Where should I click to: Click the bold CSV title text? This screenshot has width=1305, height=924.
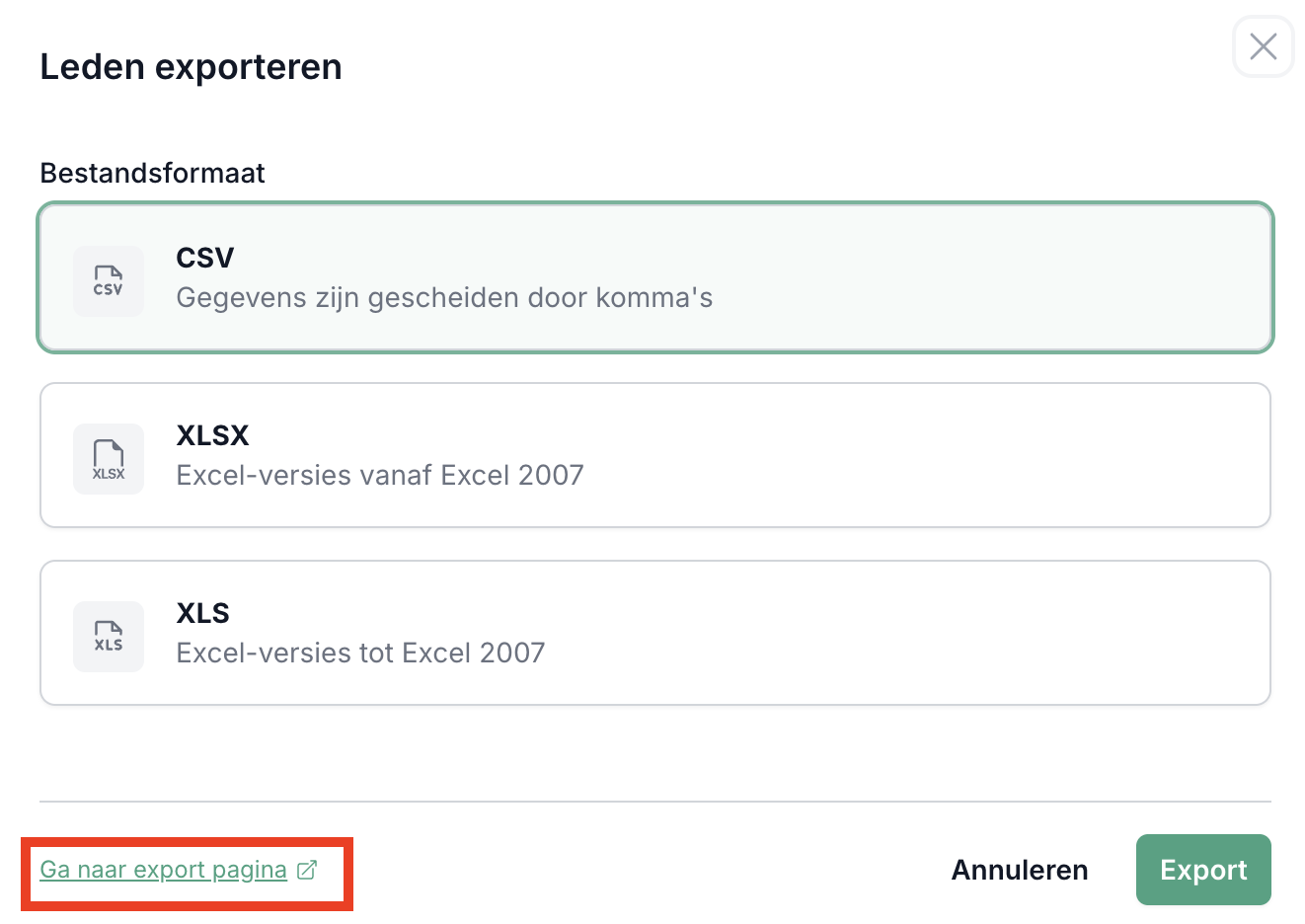coord(204,258)
